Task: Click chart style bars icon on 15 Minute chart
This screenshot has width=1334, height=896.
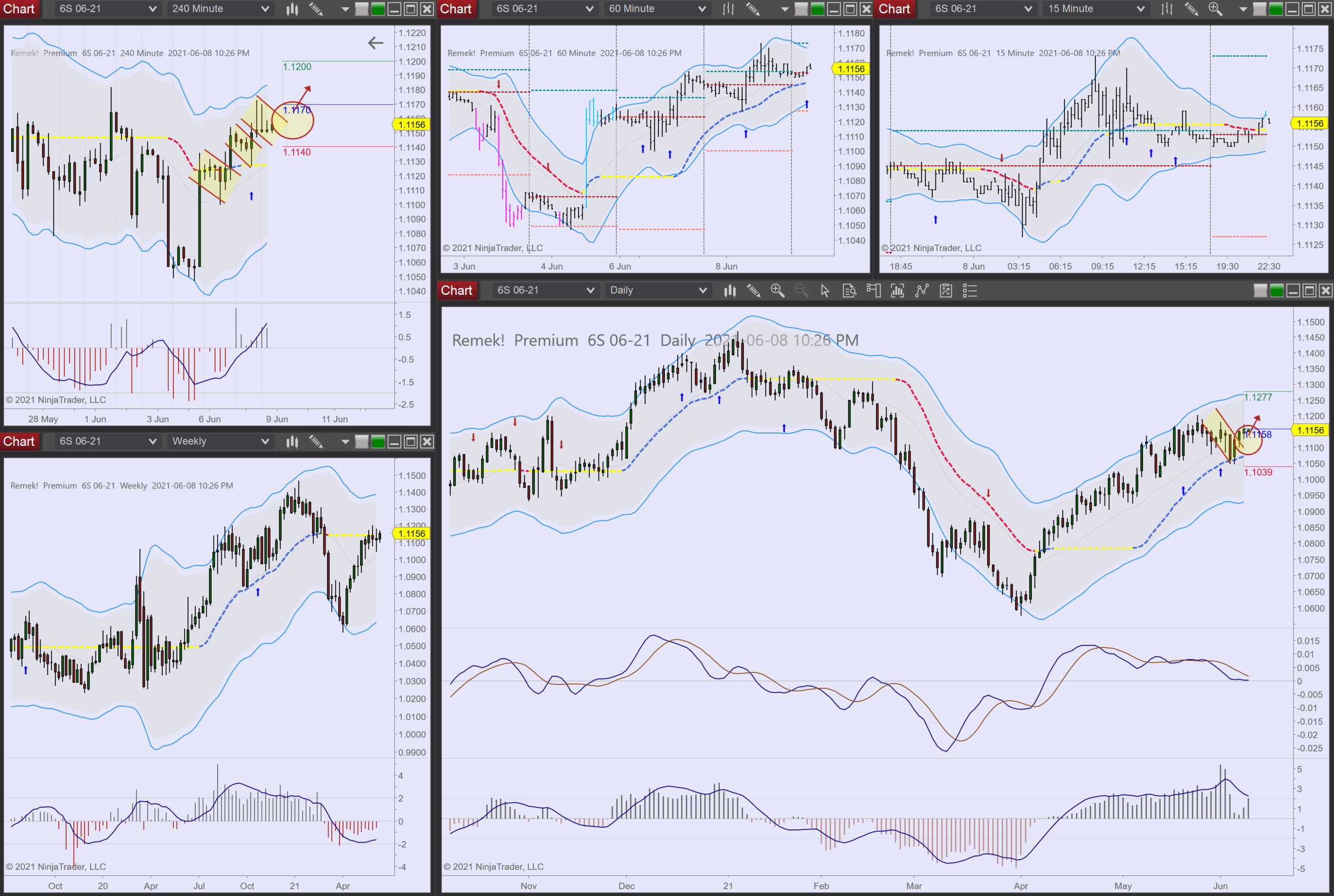Action: (x=1166, y=9)
